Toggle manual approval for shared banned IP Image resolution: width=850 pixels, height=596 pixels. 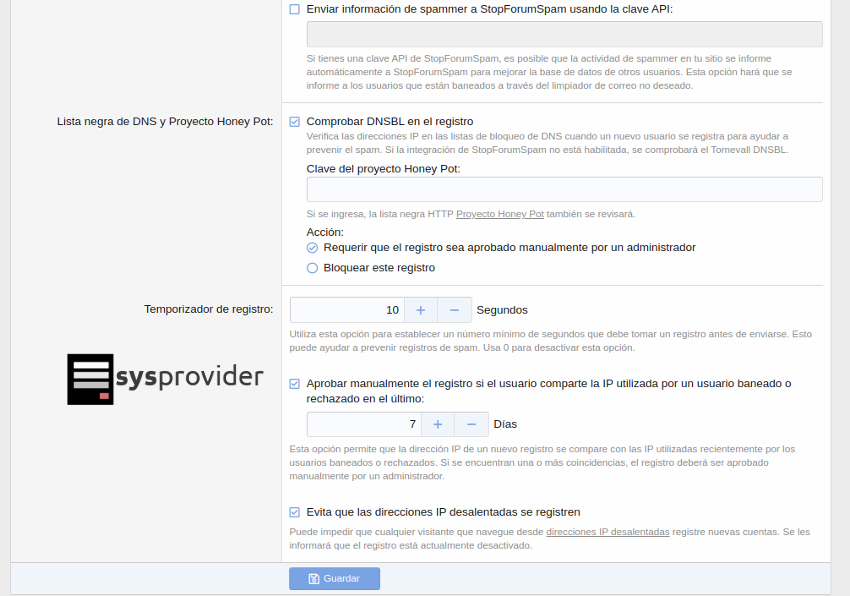click(294, 383)
